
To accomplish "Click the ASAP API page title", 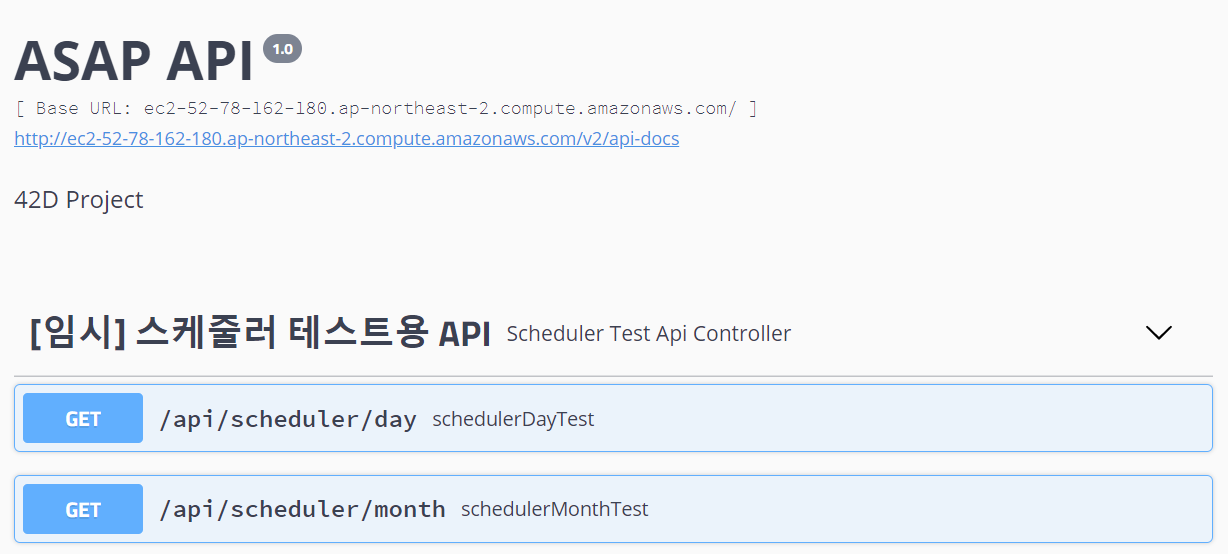I will [133, 60].
